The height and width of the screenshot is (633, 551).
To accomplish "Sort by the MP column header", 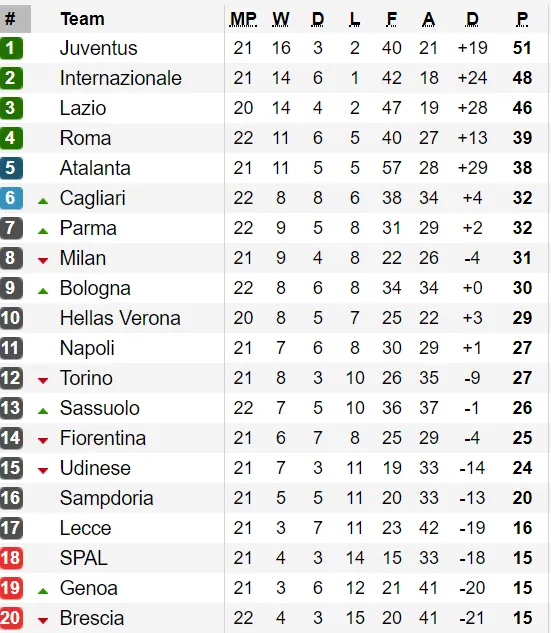I will point(243,19).
